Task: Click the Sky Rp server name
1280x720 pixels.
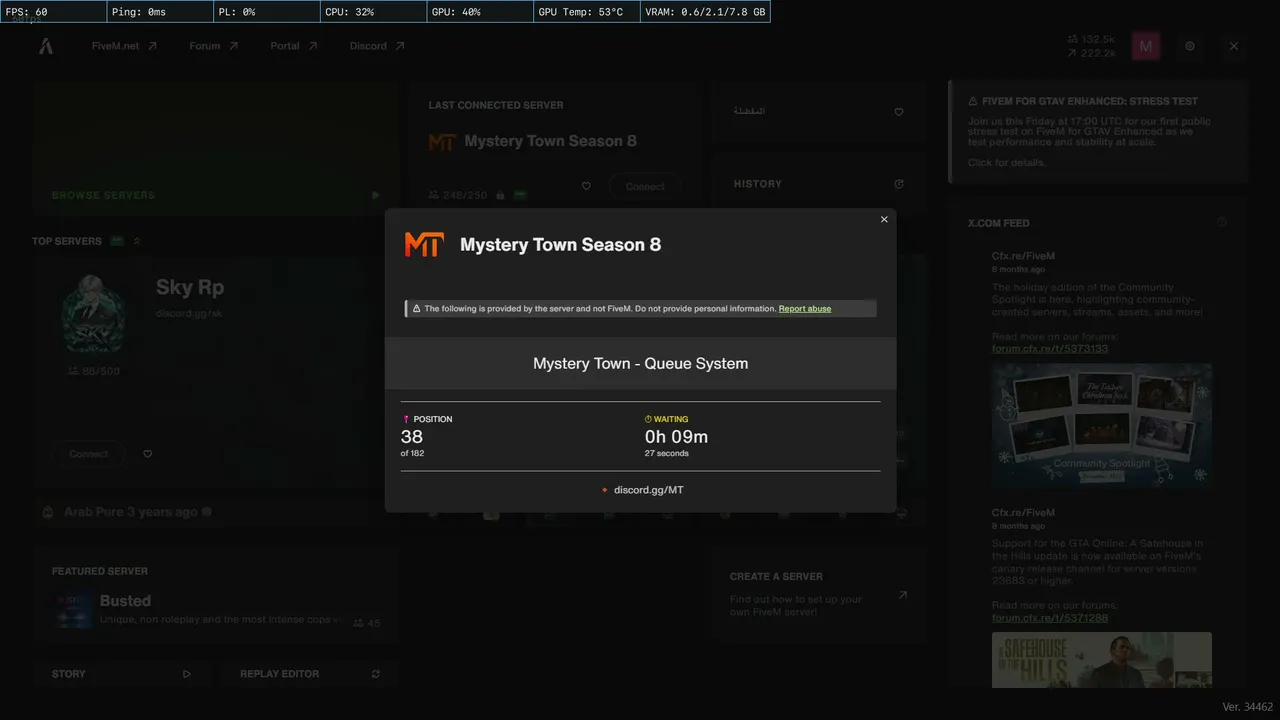Action: coord(190,288)
